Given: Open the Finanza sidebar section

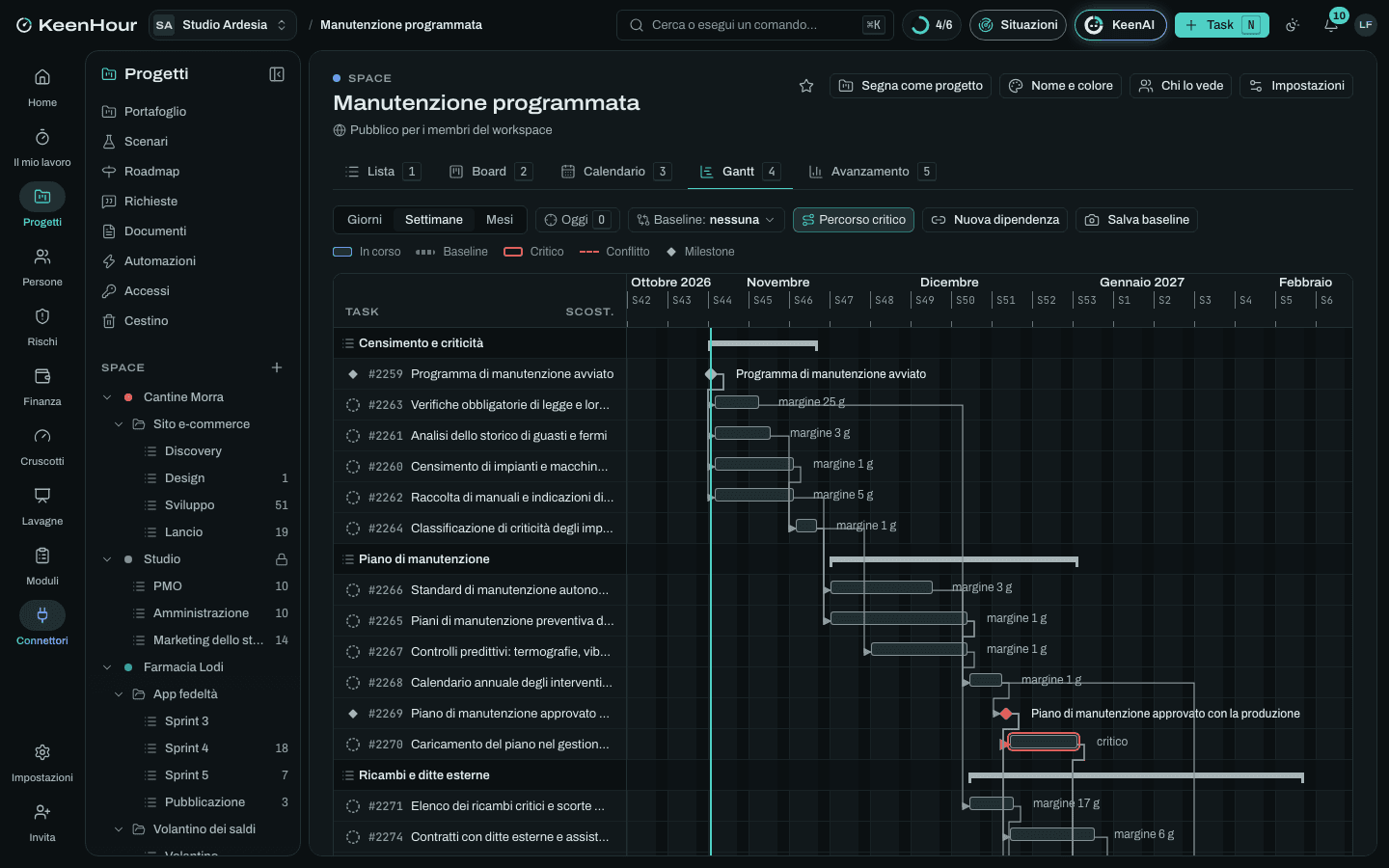Looking at the screenshot, I should [x=42, y=386].
